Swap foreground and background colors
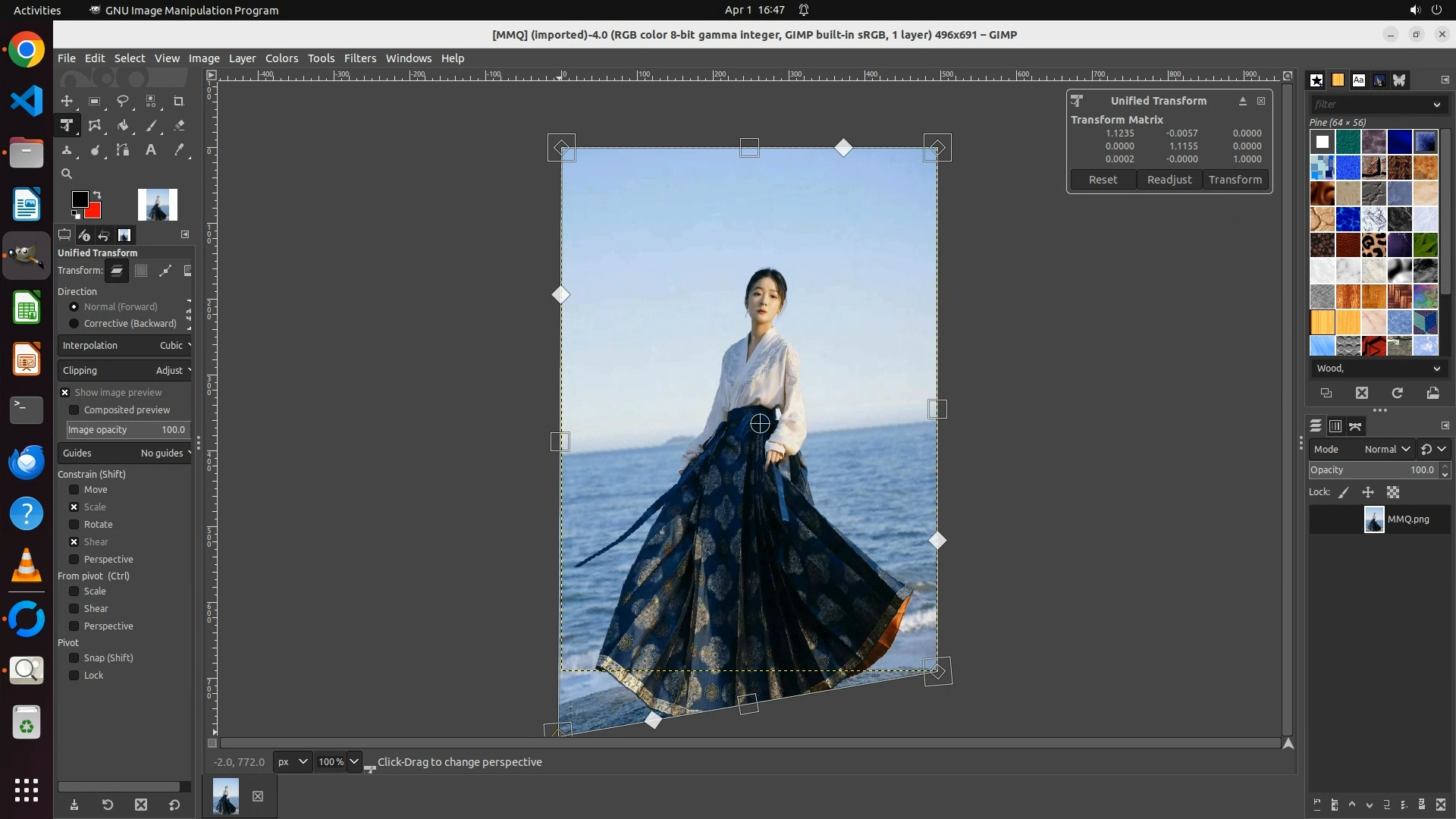Viewport: 1456px width, 819px height. click(x=97, y=195)
